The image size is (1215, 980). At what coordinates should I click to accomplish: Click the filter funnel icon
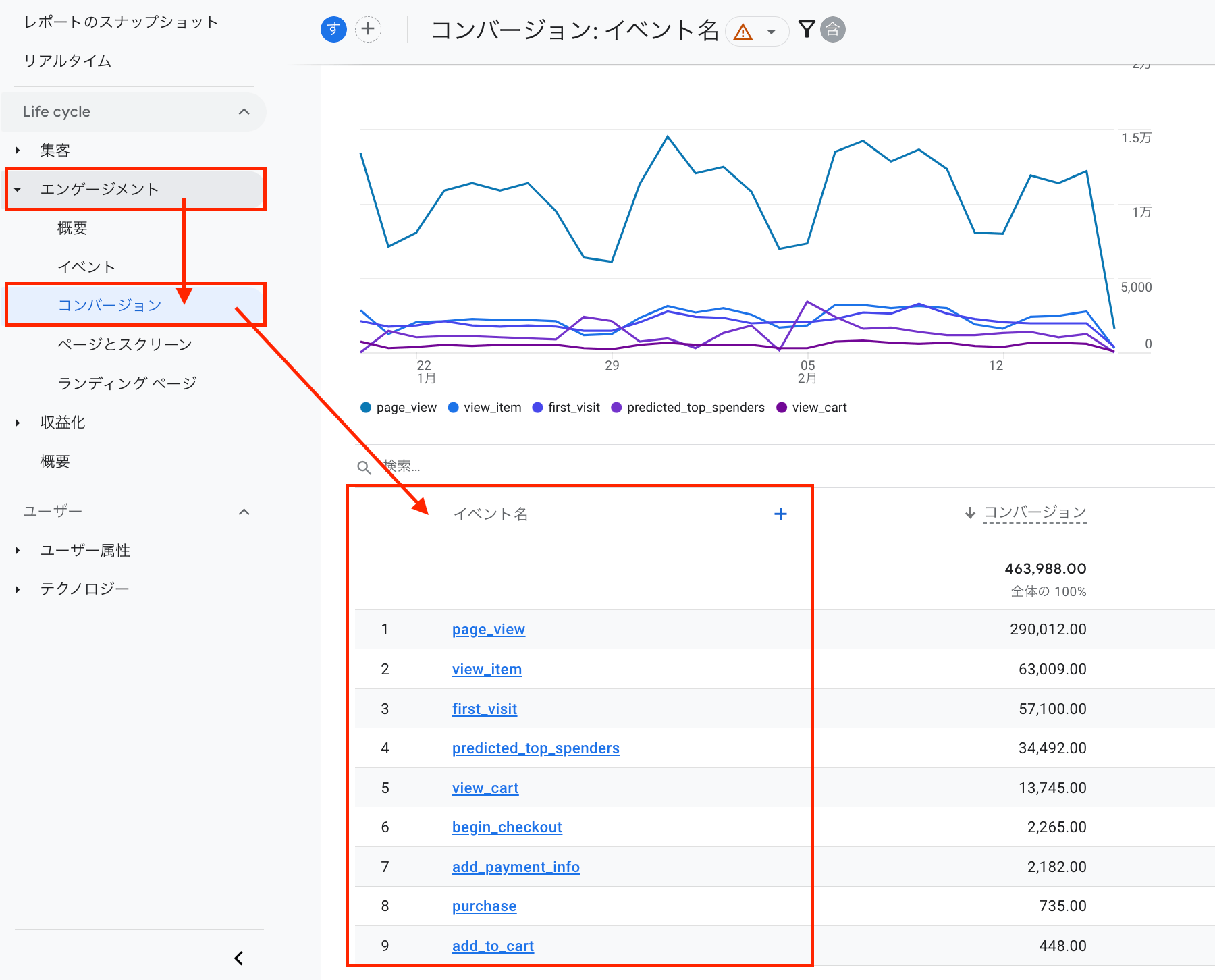(807, 29)
